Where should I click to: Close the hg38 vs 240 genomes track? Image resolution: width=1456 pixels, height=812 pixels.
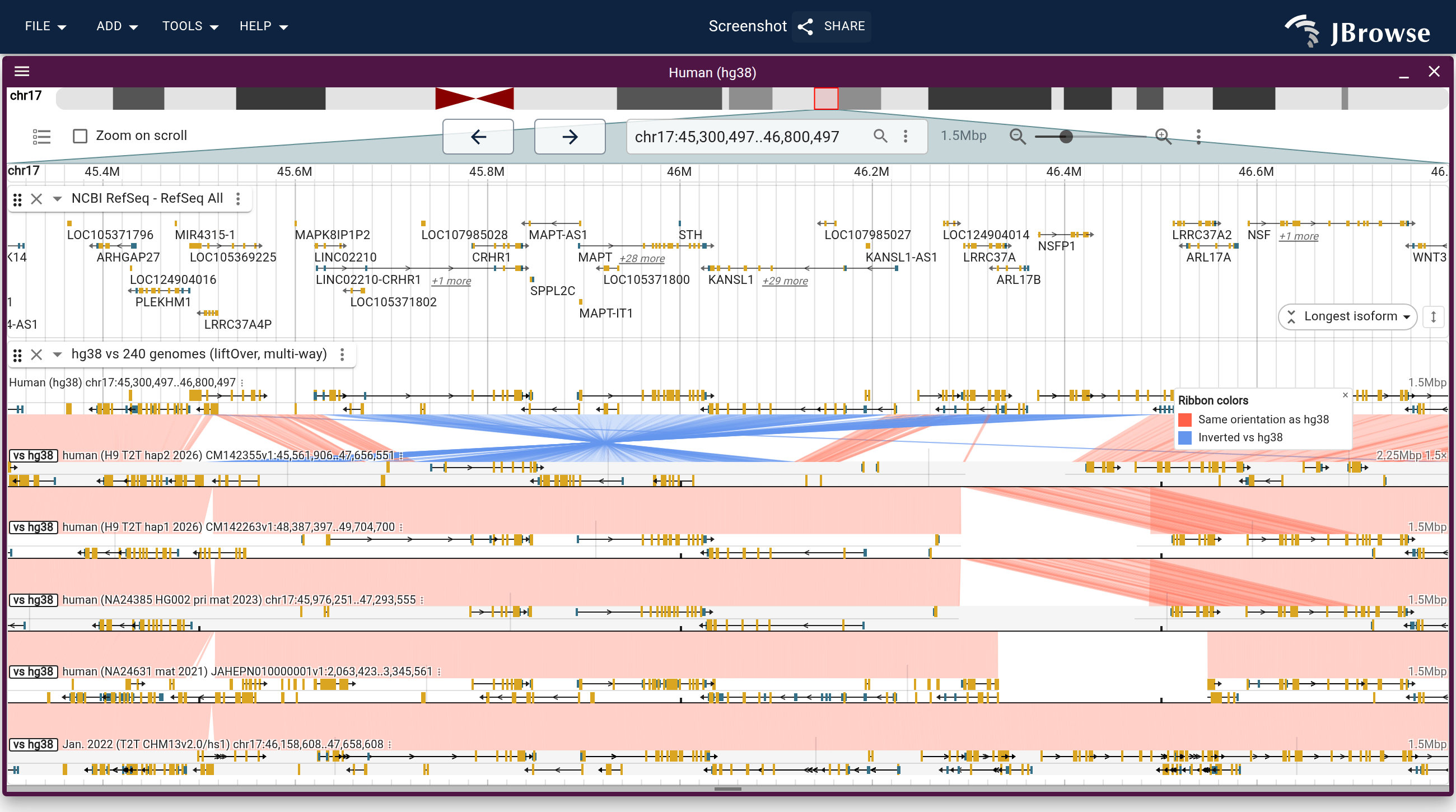37,355
